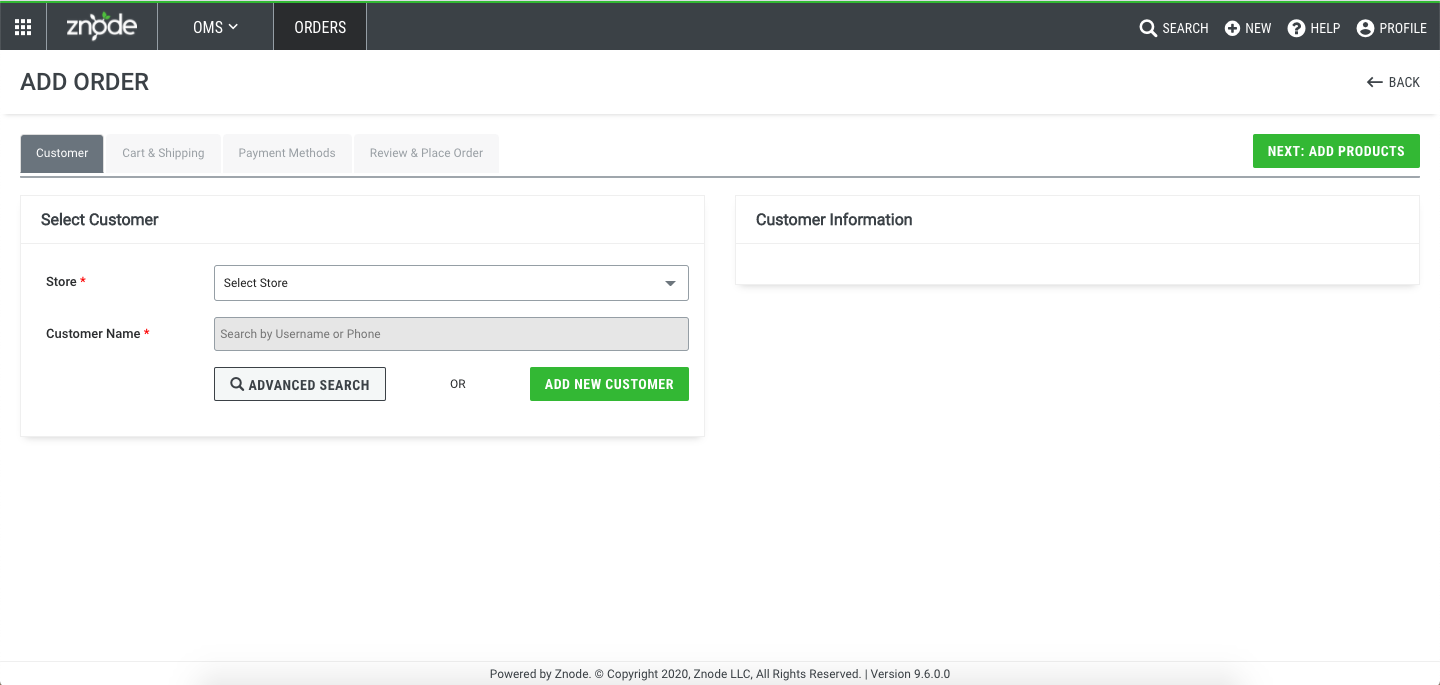Switch to the Cart & Shipping tab
This screenshot has height=685, width=1440.
pos(163,153)
